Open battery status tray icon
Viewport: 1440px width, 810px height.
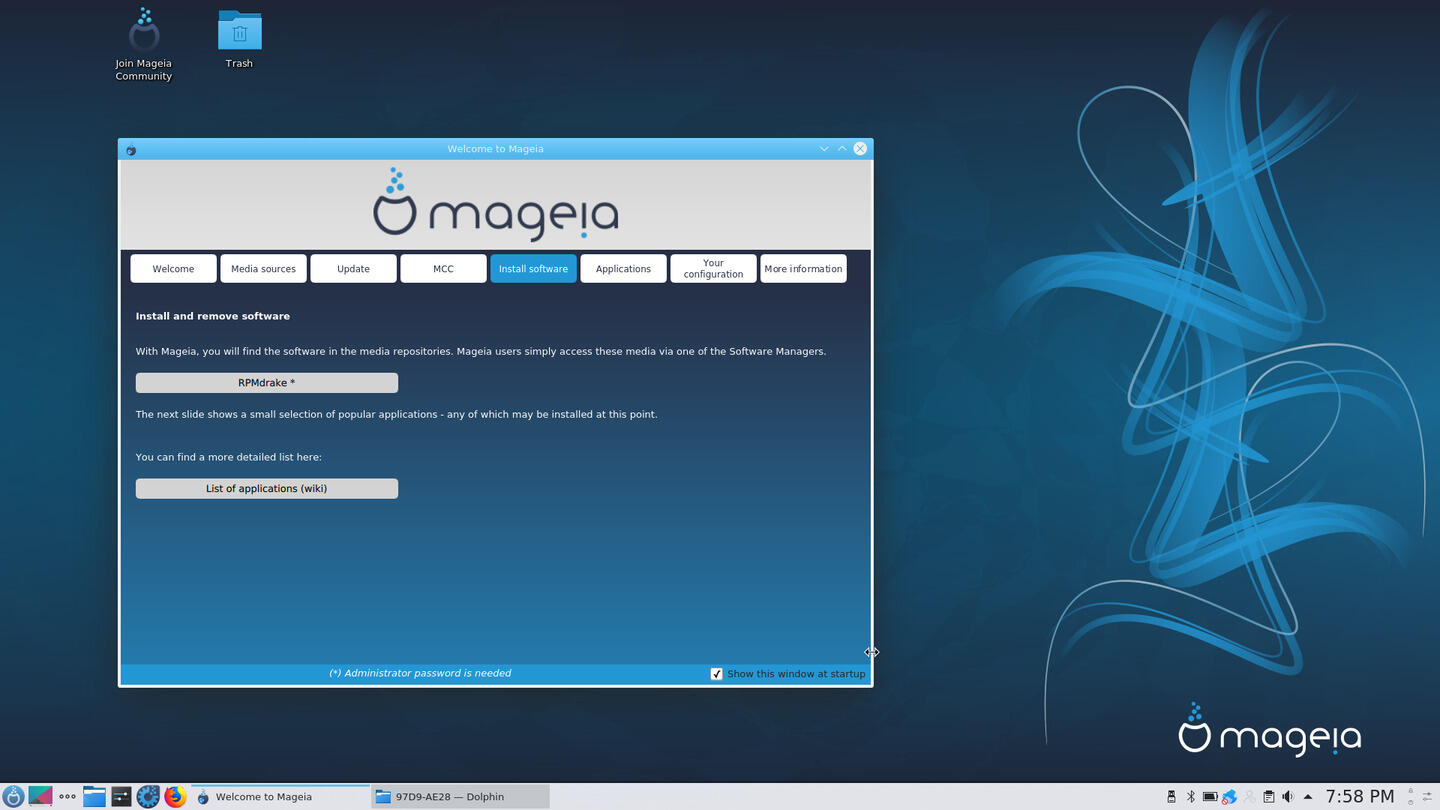pyautogui.click(x=1210, y=797)
